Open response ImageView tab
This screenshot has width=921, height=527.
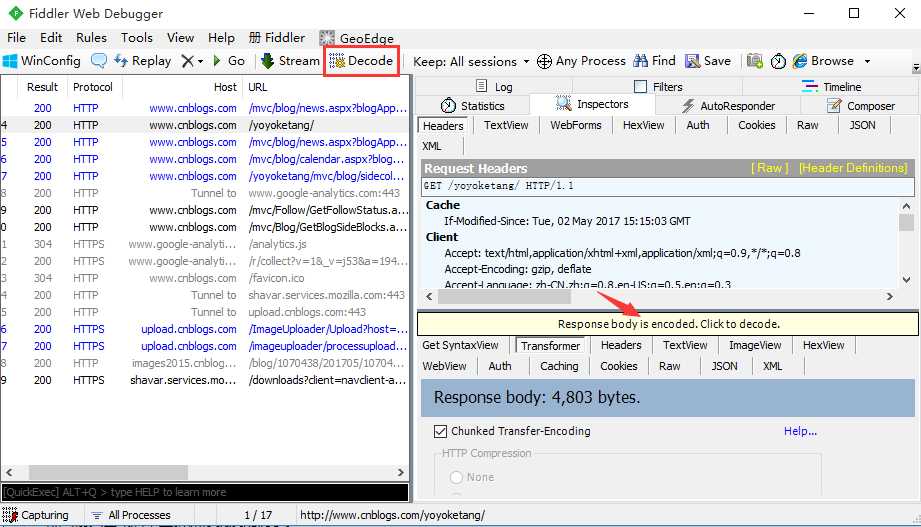point(755,345)
